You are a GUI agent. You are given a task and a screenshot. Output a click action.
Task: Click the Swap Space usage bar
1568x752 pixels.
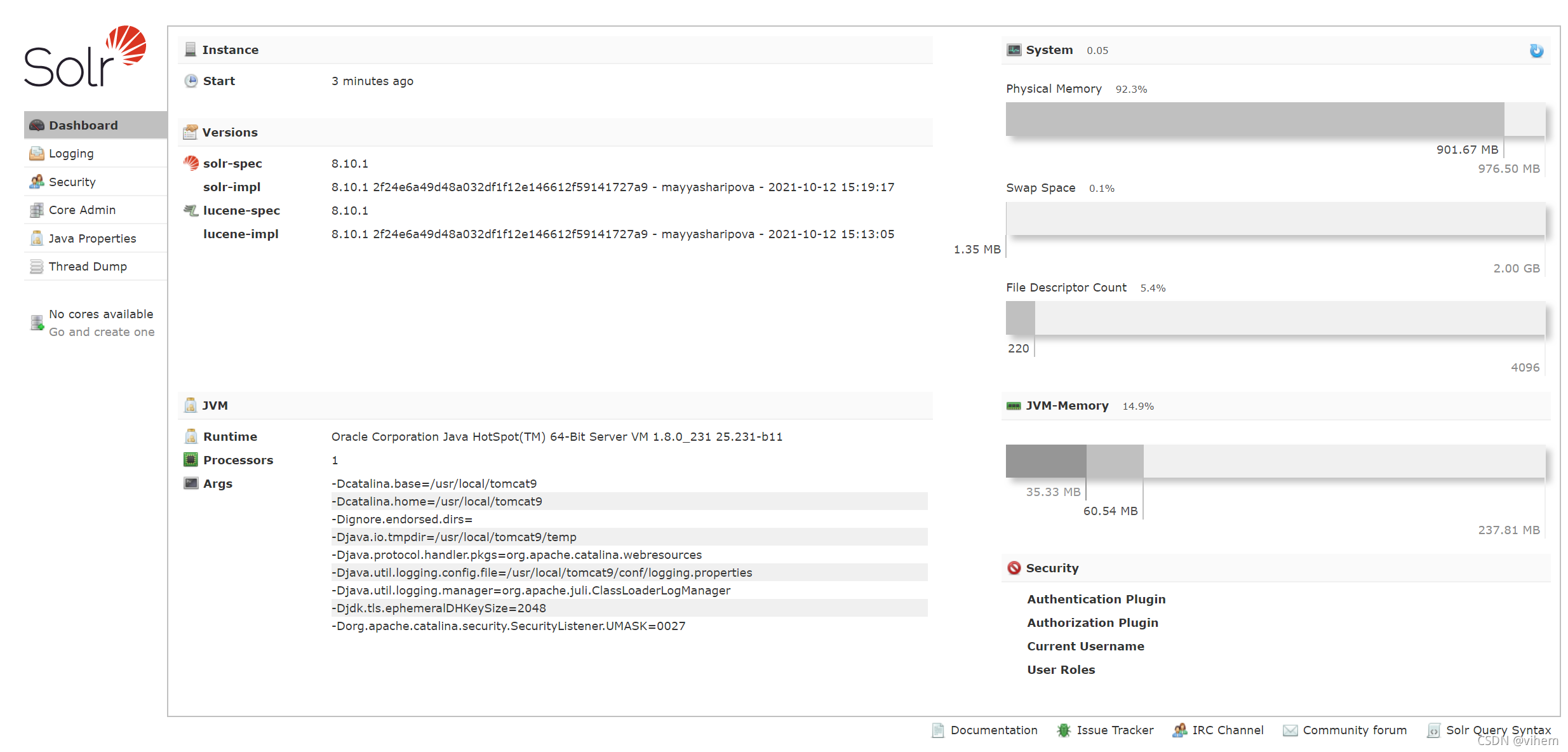point(1275,218)
